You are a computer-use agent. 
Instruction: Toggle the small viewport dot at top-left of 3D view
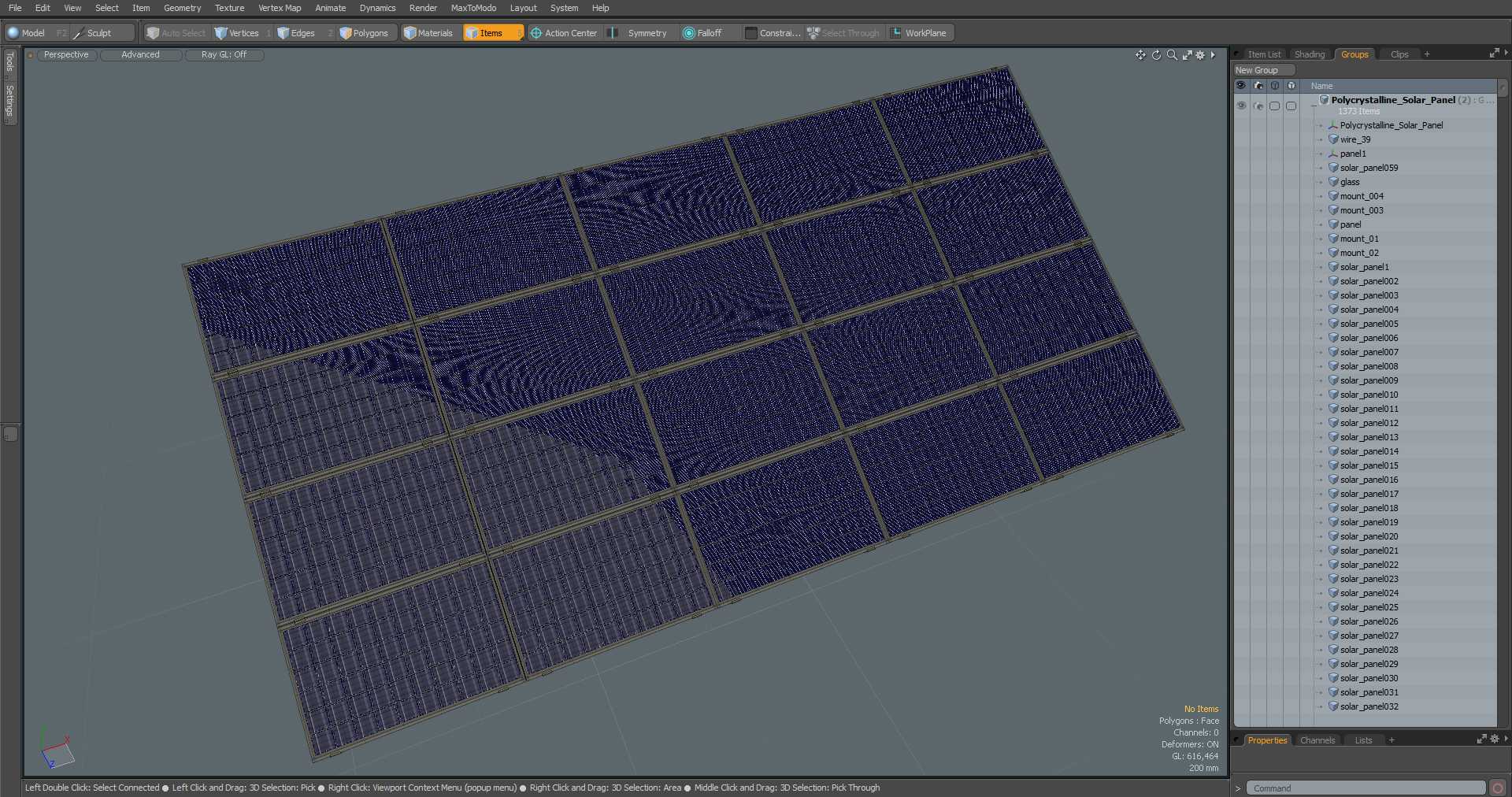click(31, 55)
